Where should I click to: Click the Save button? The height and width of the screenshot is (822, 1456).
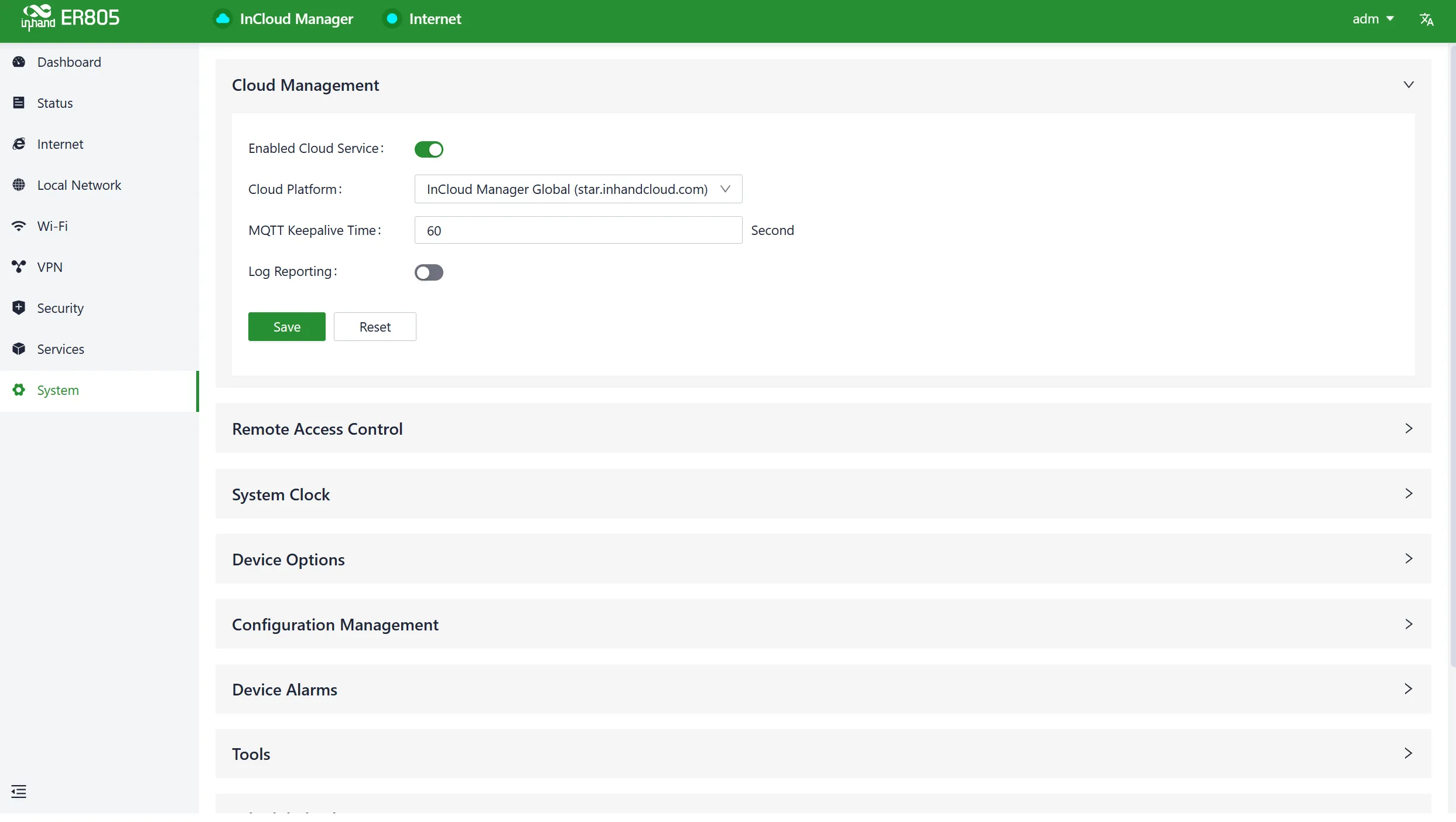(x=286, y=327)
